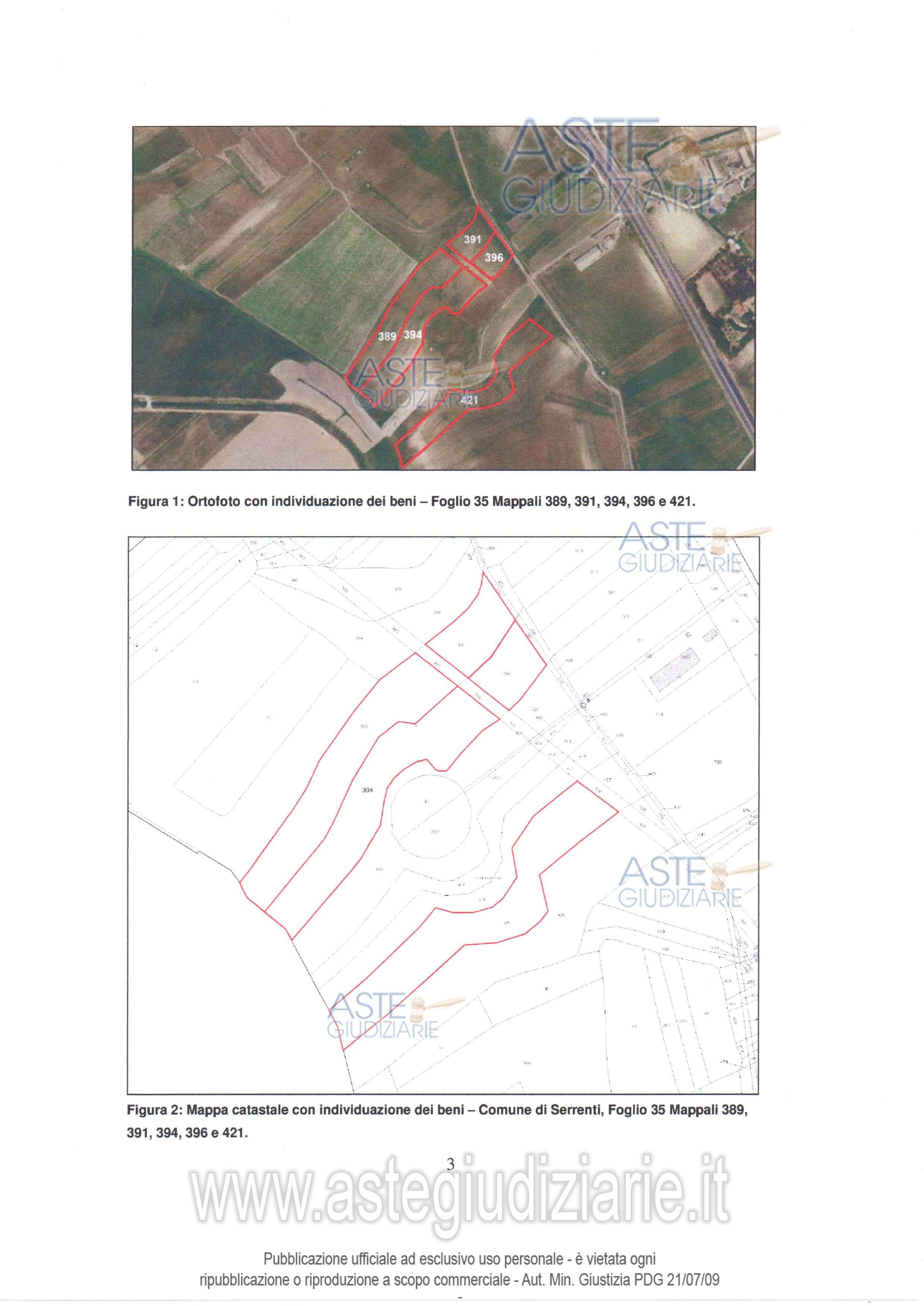The height and width of the screenshot is (1306, 924).
Task: Click the white 421 label on the orthophoto
Action: pos(469,400)
